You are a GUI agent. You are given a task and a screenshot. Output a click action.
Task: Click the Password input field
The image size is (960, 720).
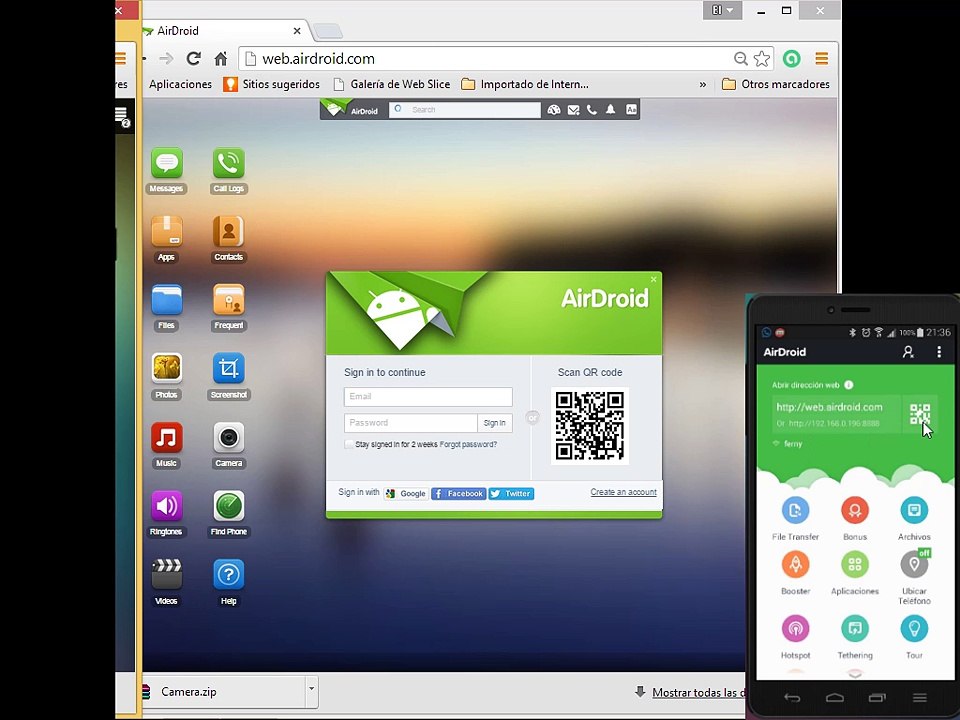[411, 423]
